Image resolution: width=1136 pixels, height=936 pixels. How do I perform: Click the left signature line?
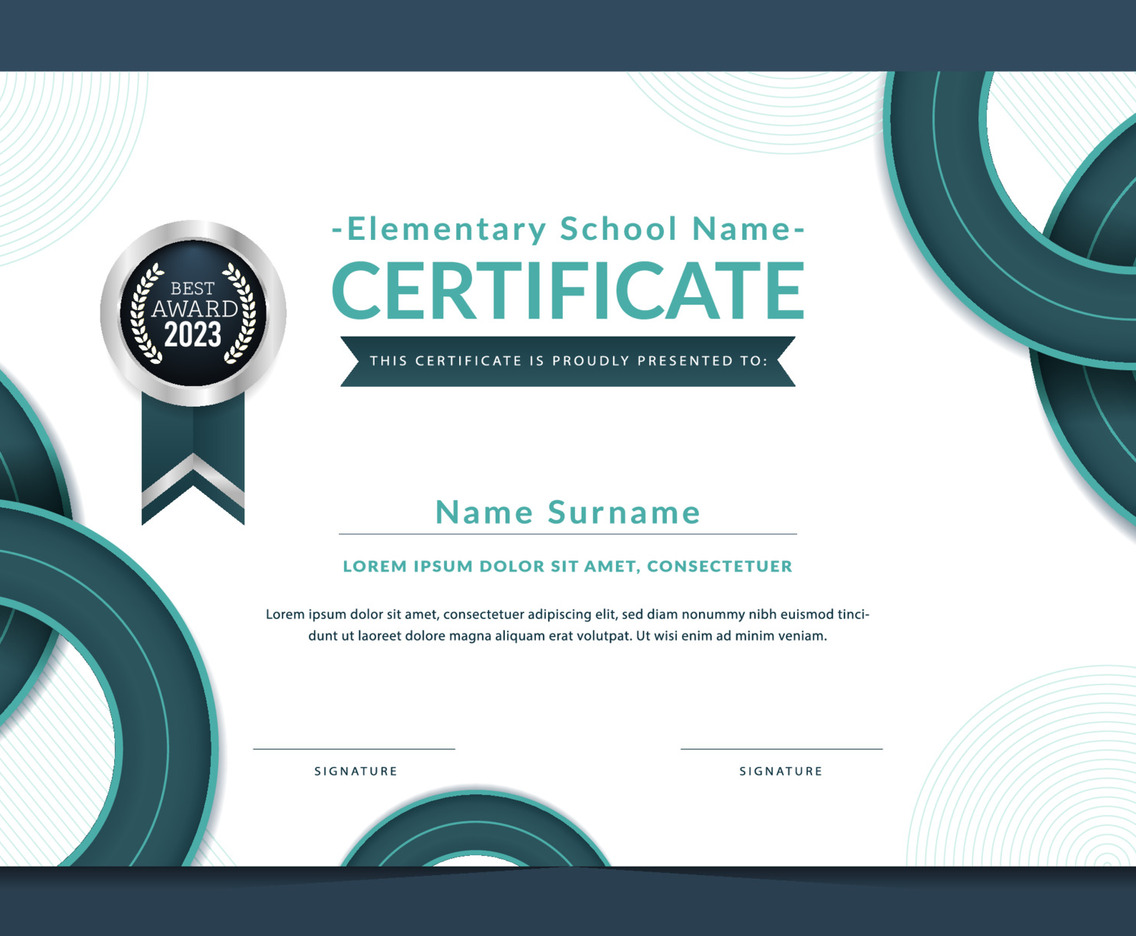click(354, 748)
